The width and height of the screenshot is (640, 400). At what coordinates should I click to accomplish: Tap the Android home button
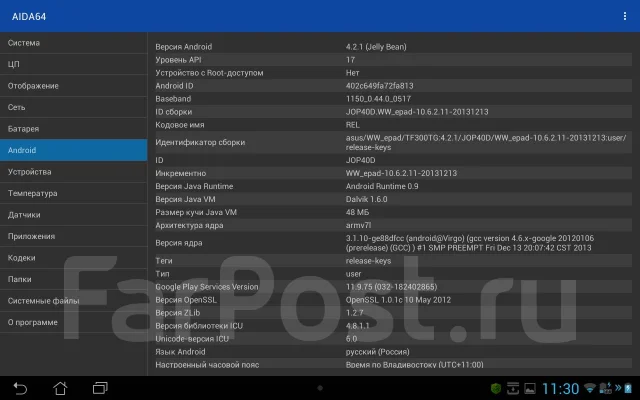click(x=60, y=388)
